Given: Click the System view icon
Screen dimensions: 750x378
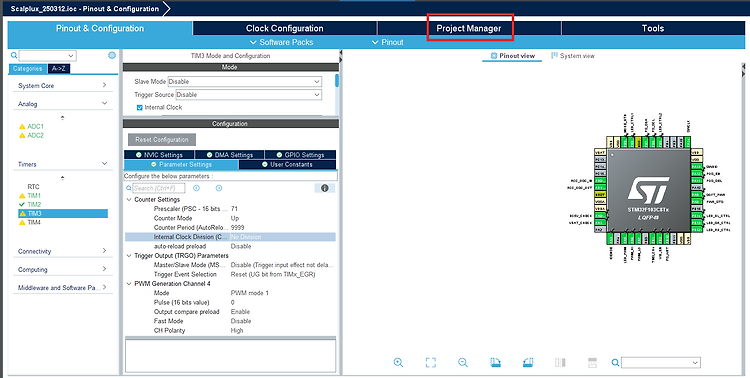Looking at the screenshot, I should [554, 56].
